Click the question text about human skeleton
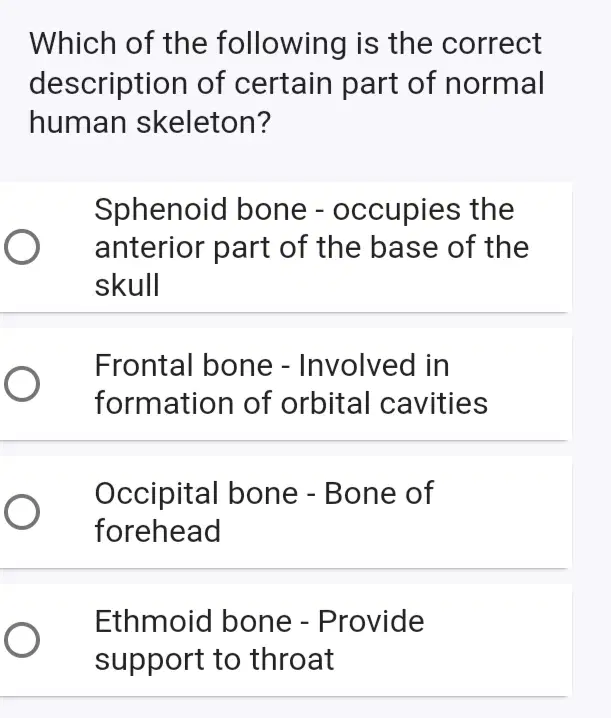The width and height of the screenshot is (611, 718). coord(287,83)
